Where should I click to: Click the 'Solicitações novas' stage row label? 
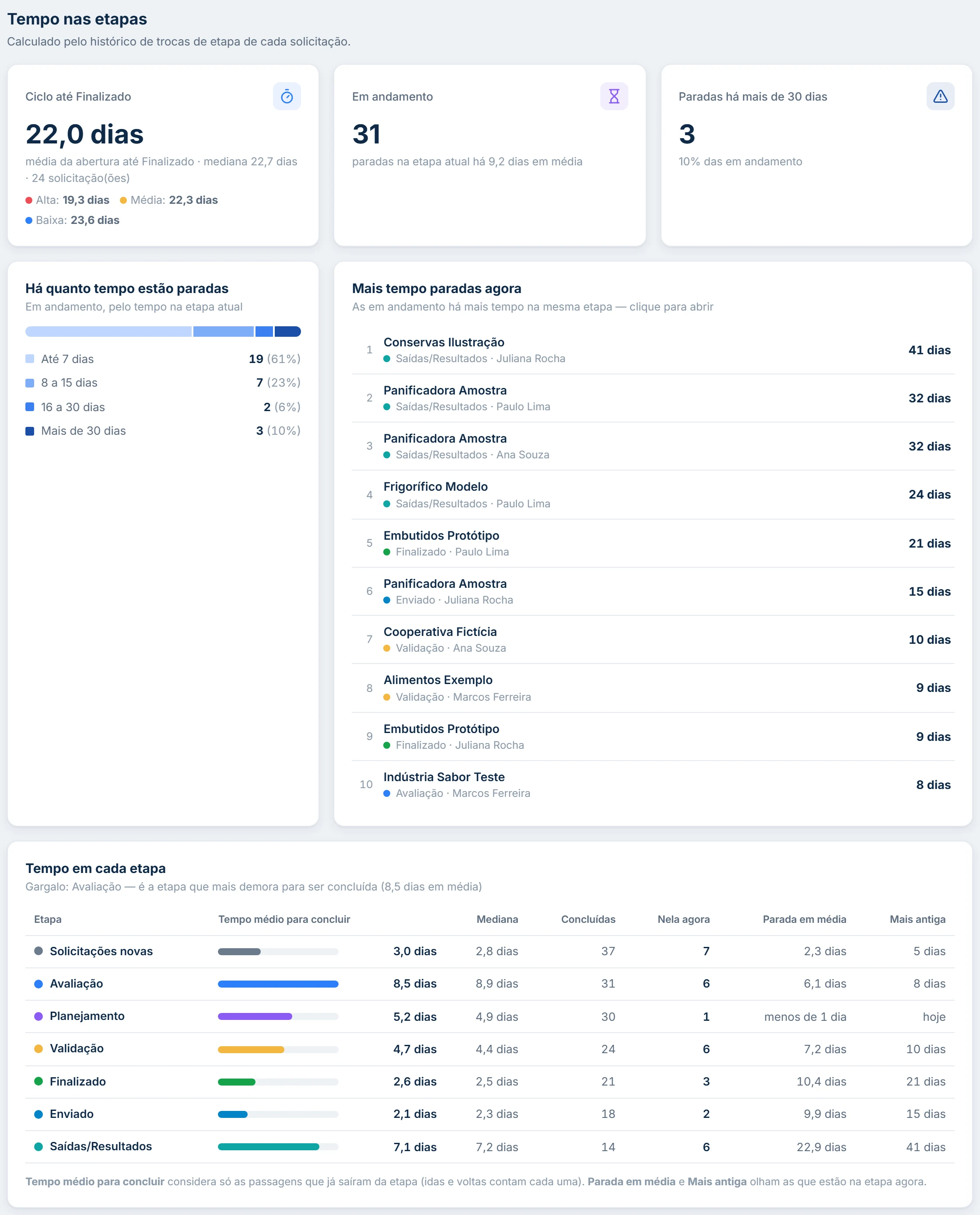coord(101,951)
